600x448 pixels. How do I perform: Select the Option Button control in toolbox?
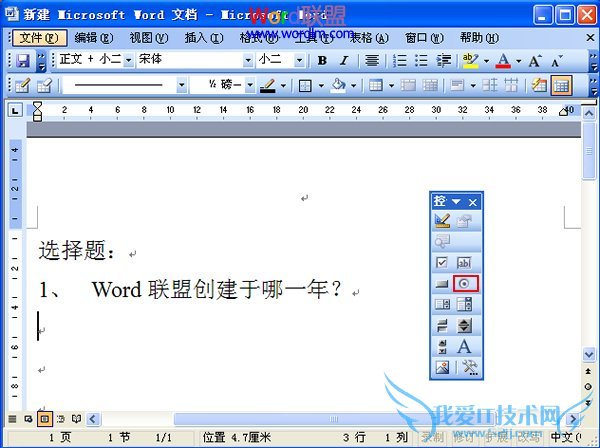(465, 284)
